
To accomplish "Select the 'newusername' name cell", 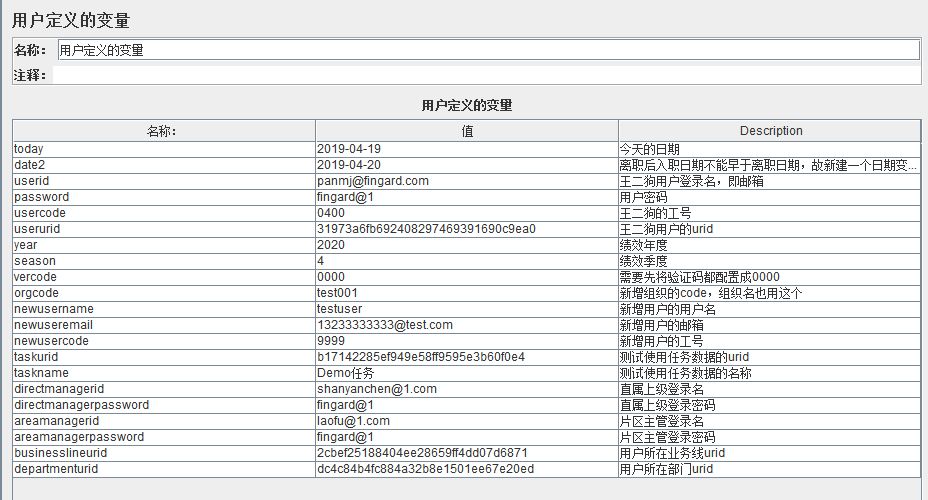I will 164,309.
